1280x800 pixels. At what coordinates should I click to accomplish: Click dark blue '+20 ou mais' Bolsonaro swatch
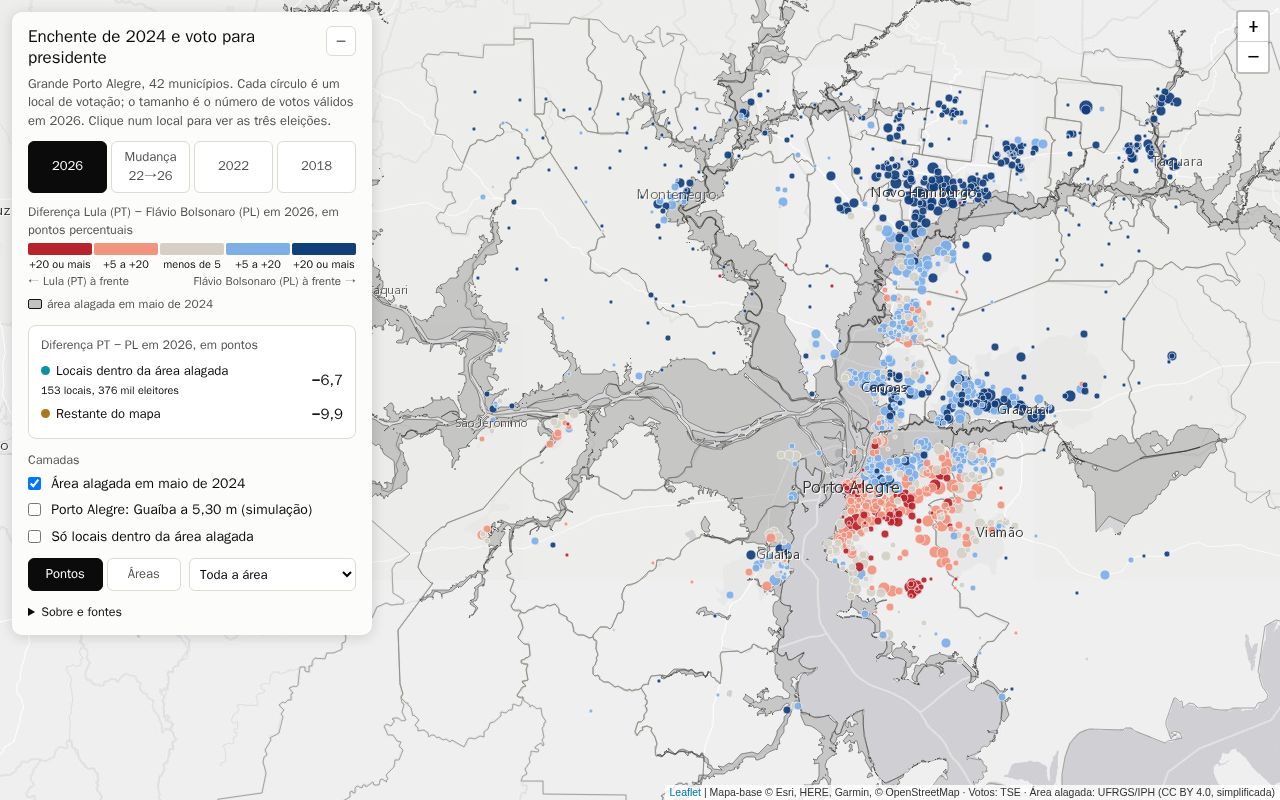(324, 249)
